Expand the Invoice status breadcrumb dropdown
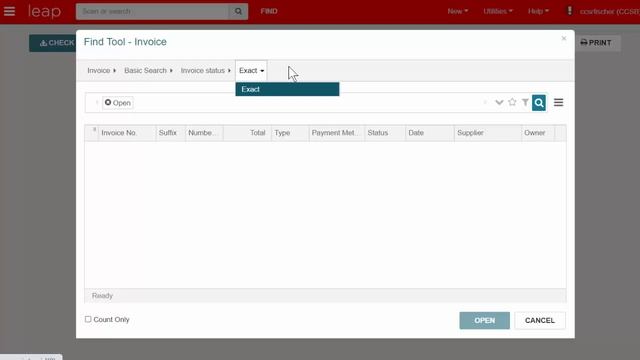Image resolution: width=640 pixels, height=360 pixels. pos(206,71)
